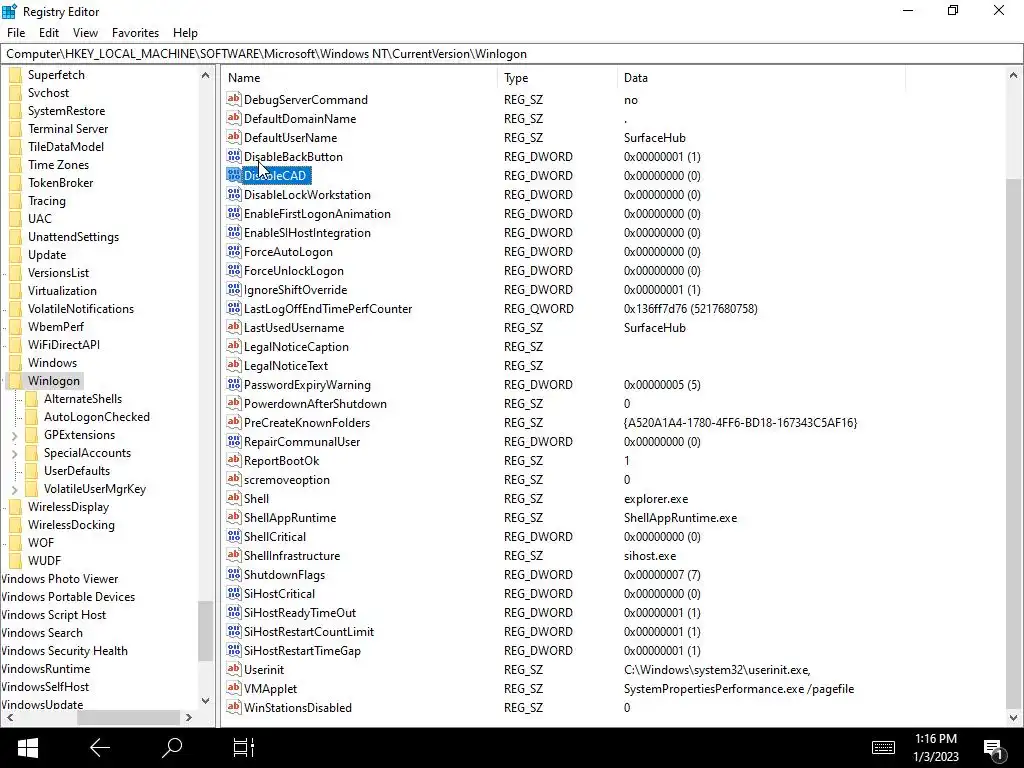This screenshot has width=1024, height=768.
Task: Click the PasswordExpiryWarning DWORD icon
Action: point(234,384)
